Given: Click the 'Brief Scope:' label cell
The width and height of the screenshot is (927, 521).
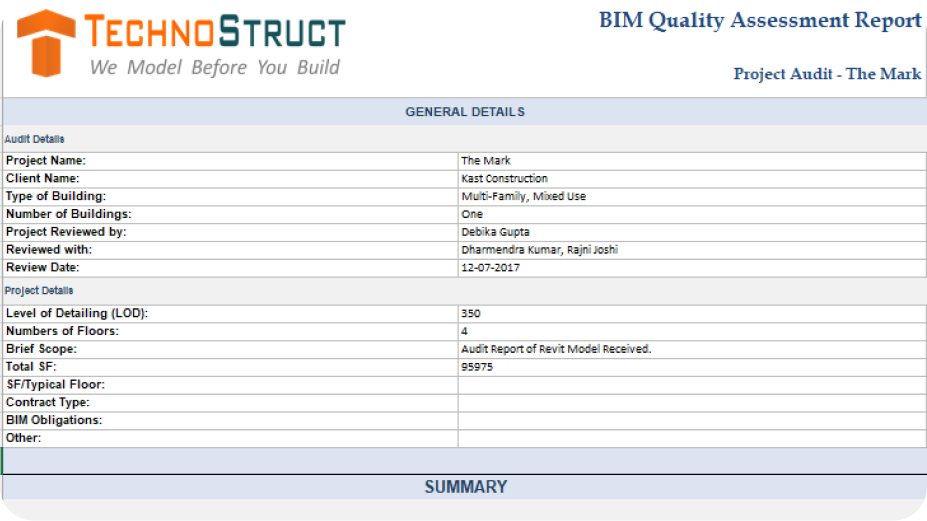Looking at the screenshot, I should [x=231, y=349].
